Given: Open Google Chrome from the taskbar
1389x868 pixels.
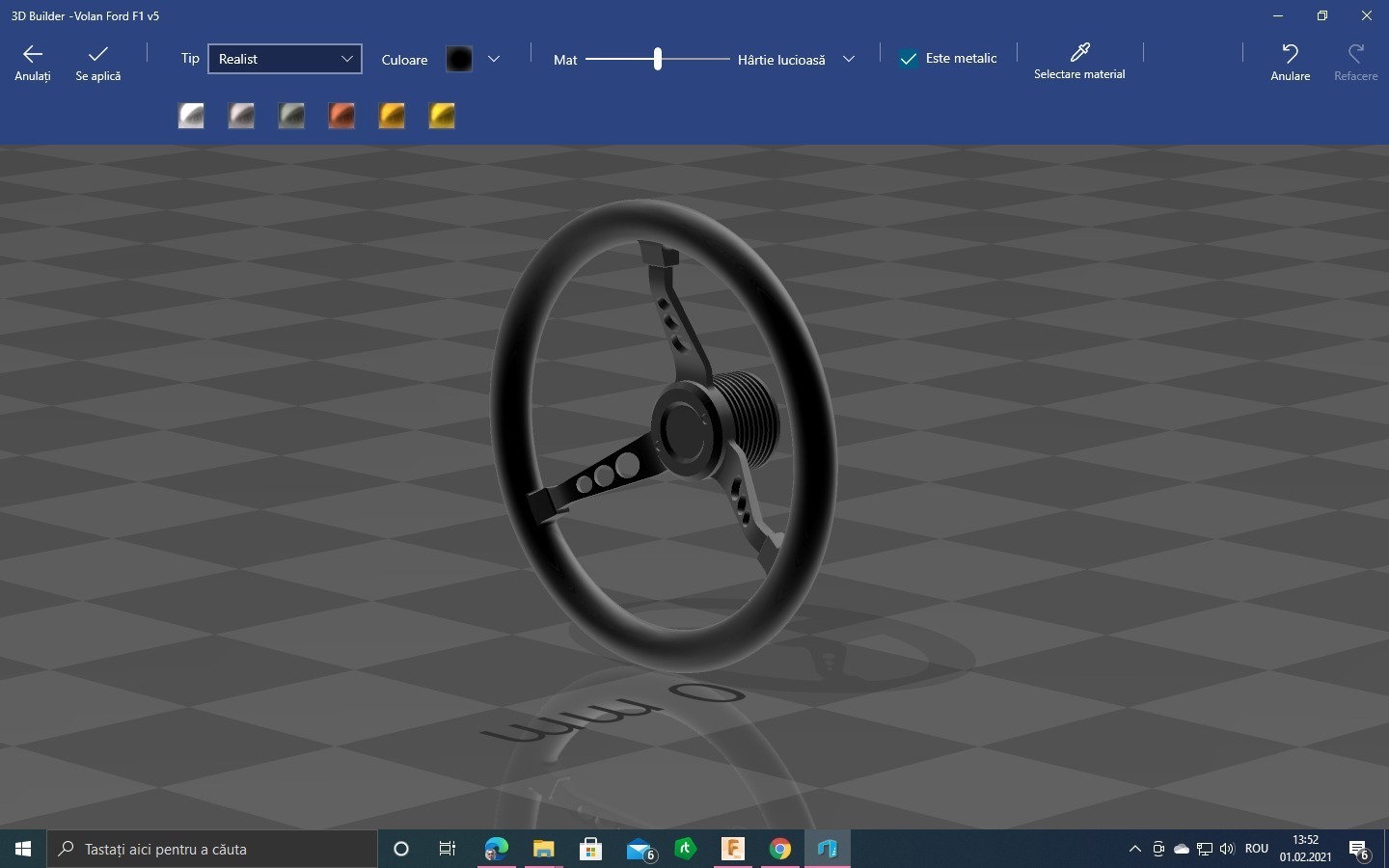Looking at the screenshot, I should pos(780,849).
